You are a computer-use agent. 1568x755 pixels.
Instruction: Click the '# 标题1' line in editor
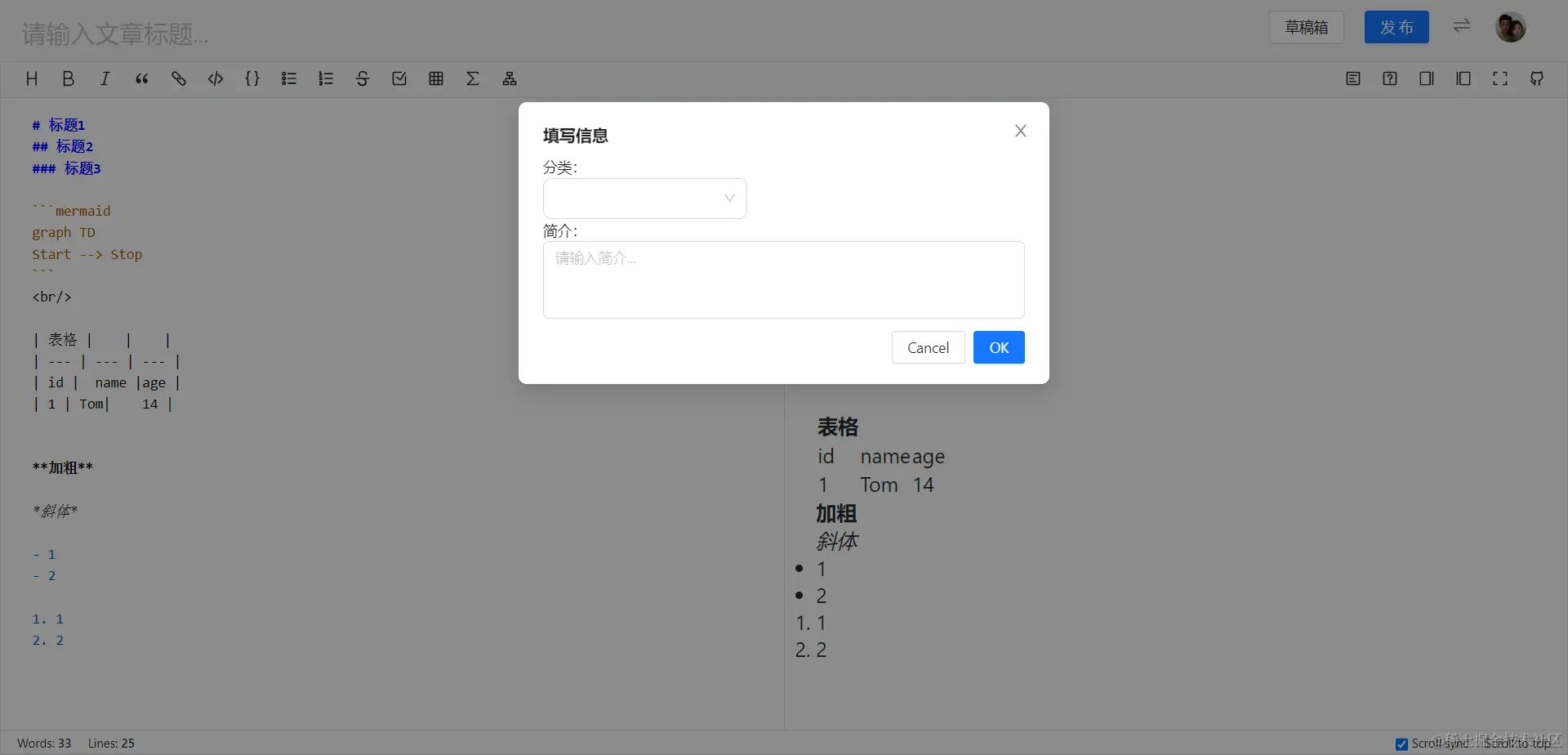pyautogui.click(x=59, y=125)
